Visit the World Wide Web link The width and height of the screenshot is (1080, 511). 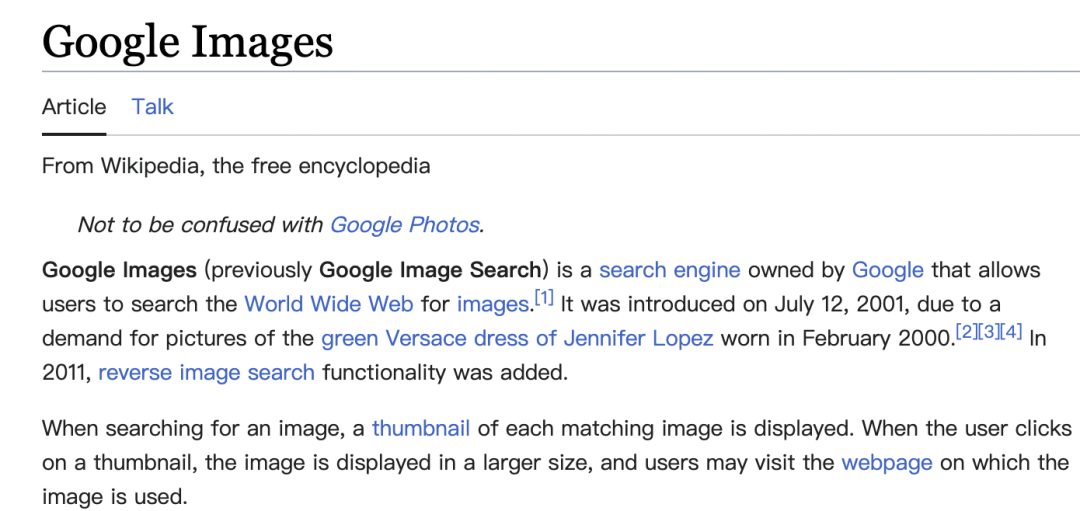click(x=329, y=304)
